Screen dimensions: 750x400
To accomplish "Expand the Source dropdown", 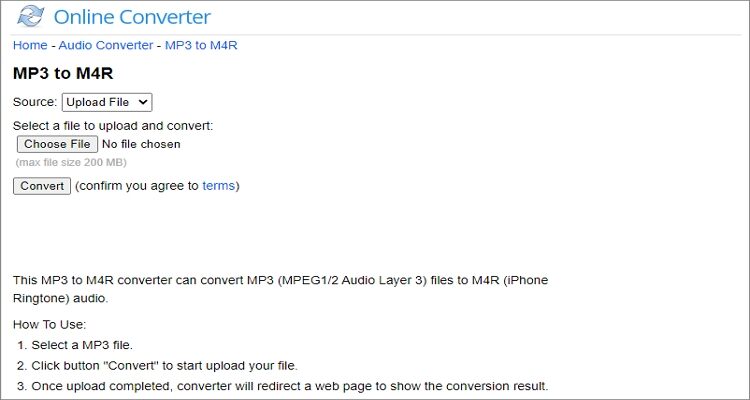I will [x=107, y=101].
